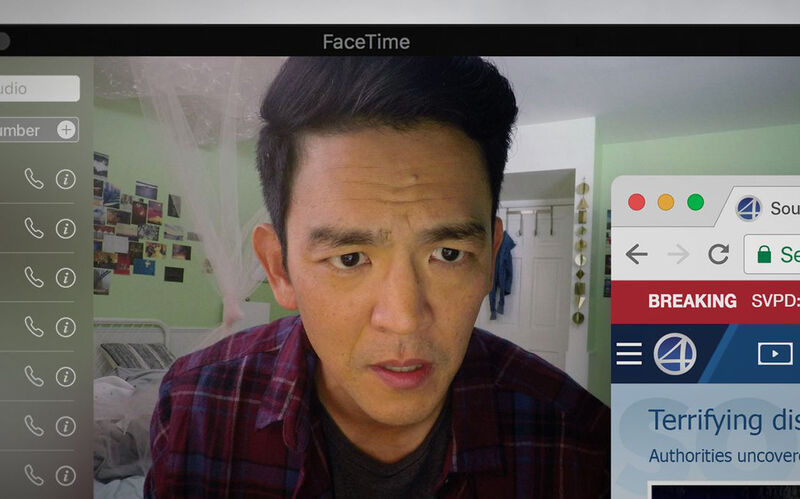800x499 pixels.
Task: Click the green padlock in the address bar
Action: [764, 254]
